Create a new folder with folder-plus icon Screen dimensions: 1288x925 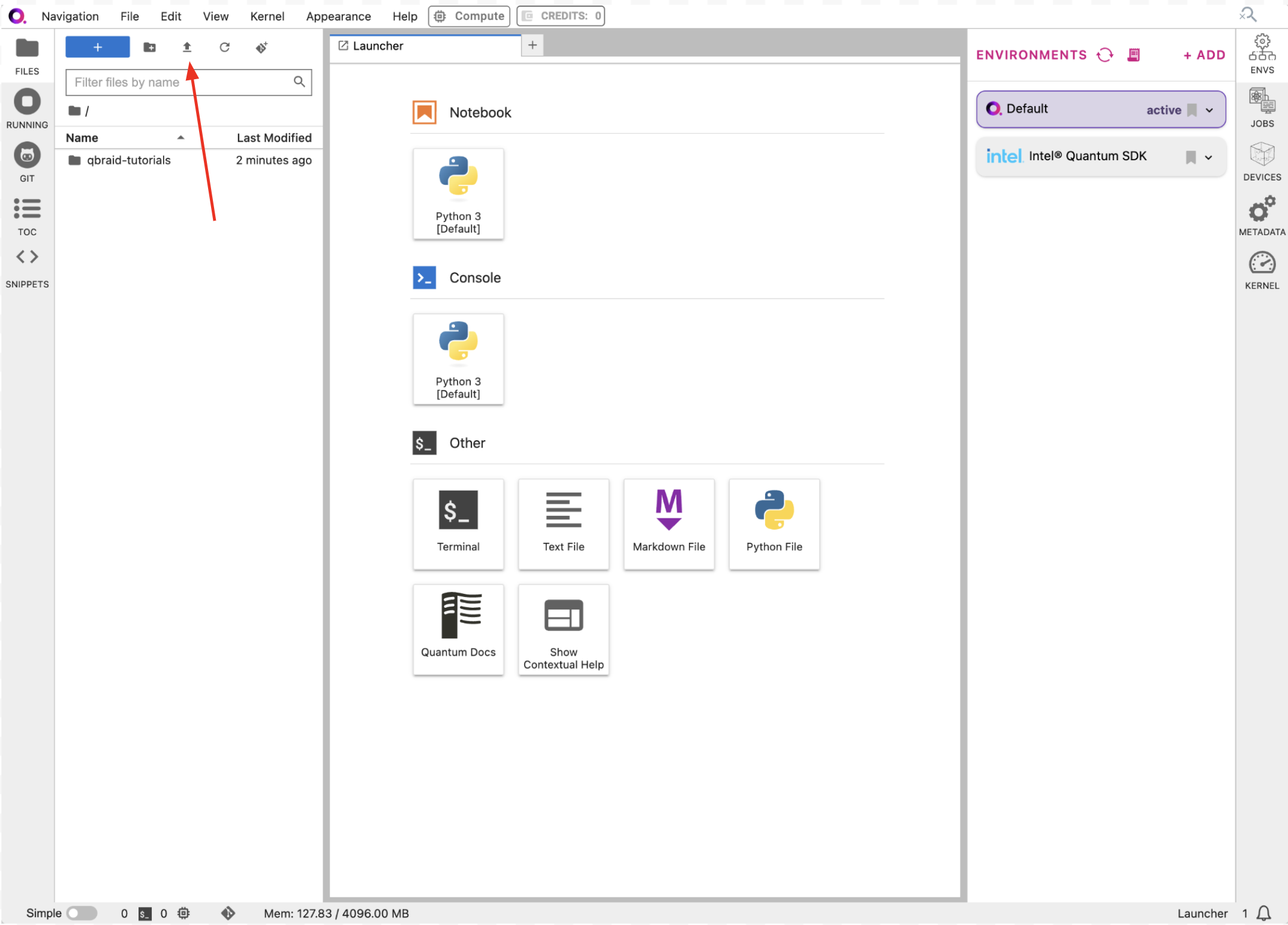click(150, 47)
